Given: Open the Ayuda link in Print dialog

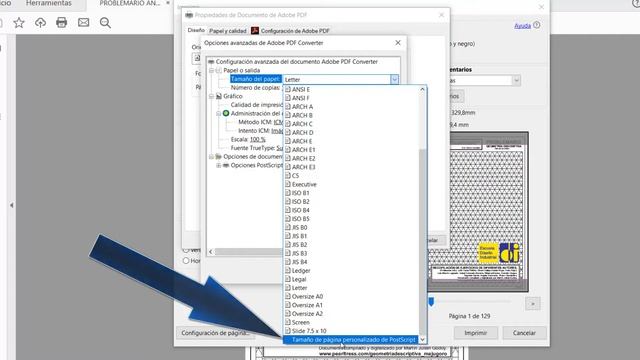Looking at the screenshot, I should click(x=522, y=26).
